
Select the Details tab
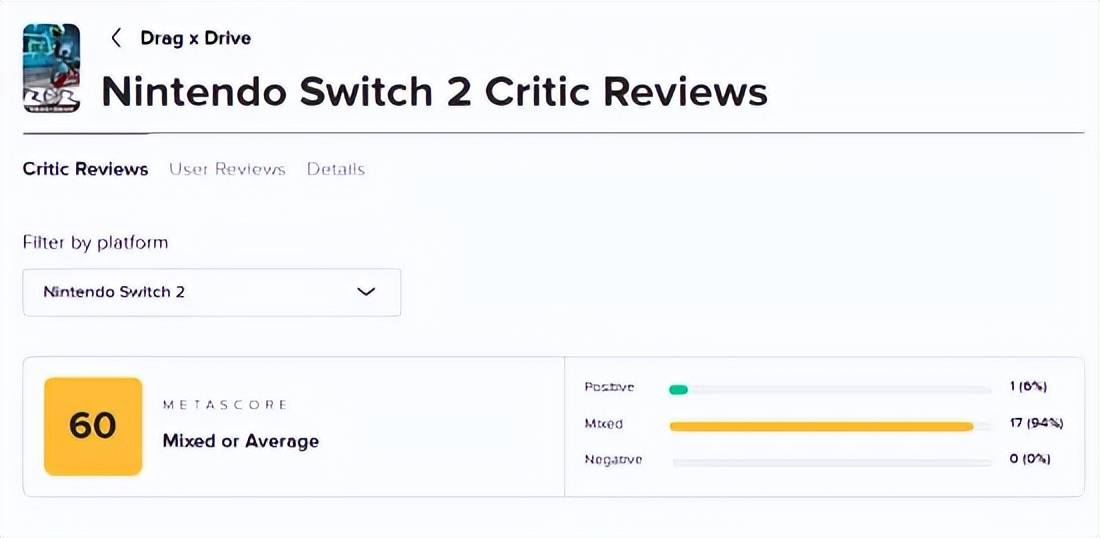pyautogui.click(x=336, y=169)
